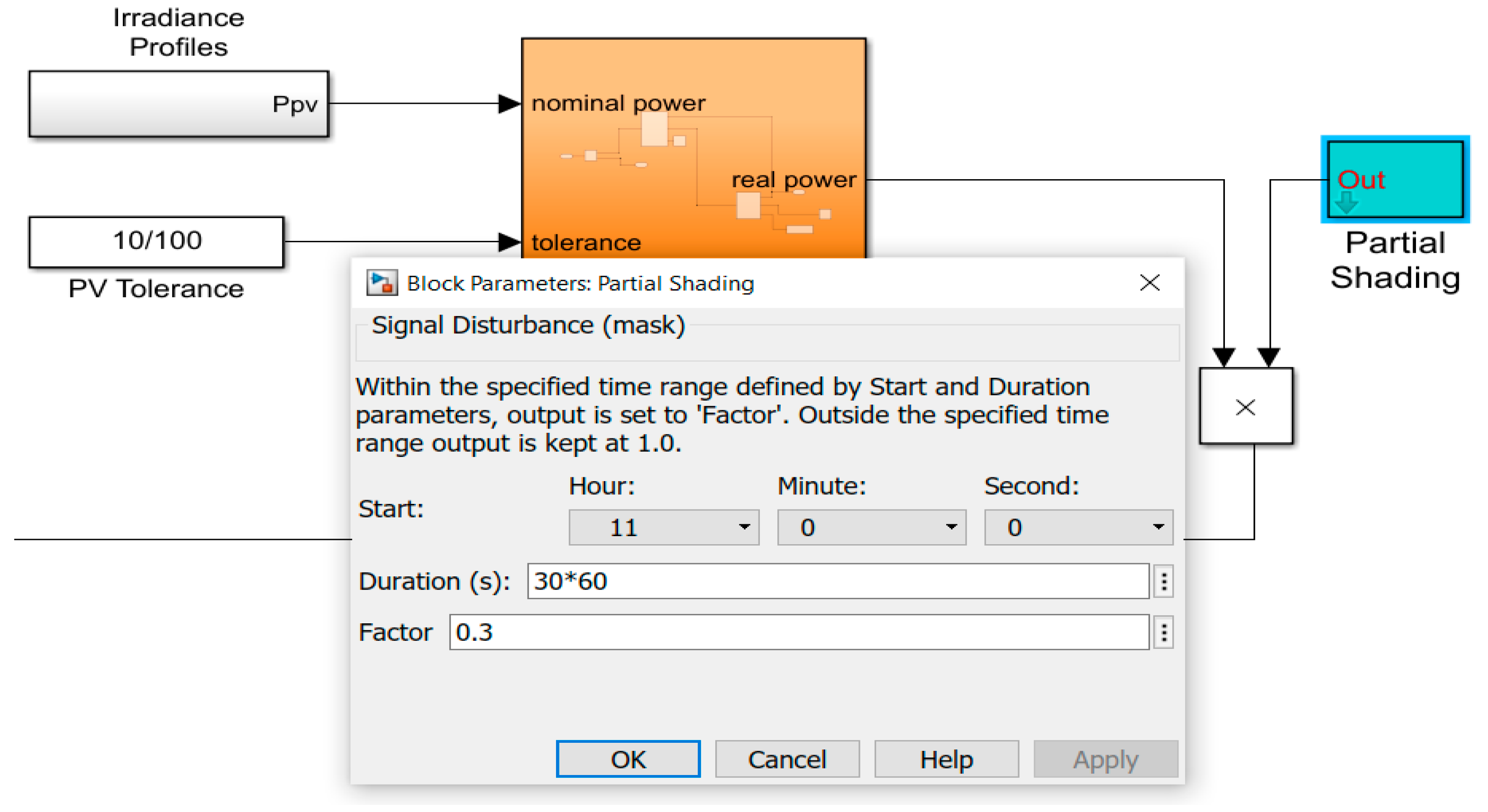
Task: Expand the Minute start dropdown
Action: (x=871, y=527)
